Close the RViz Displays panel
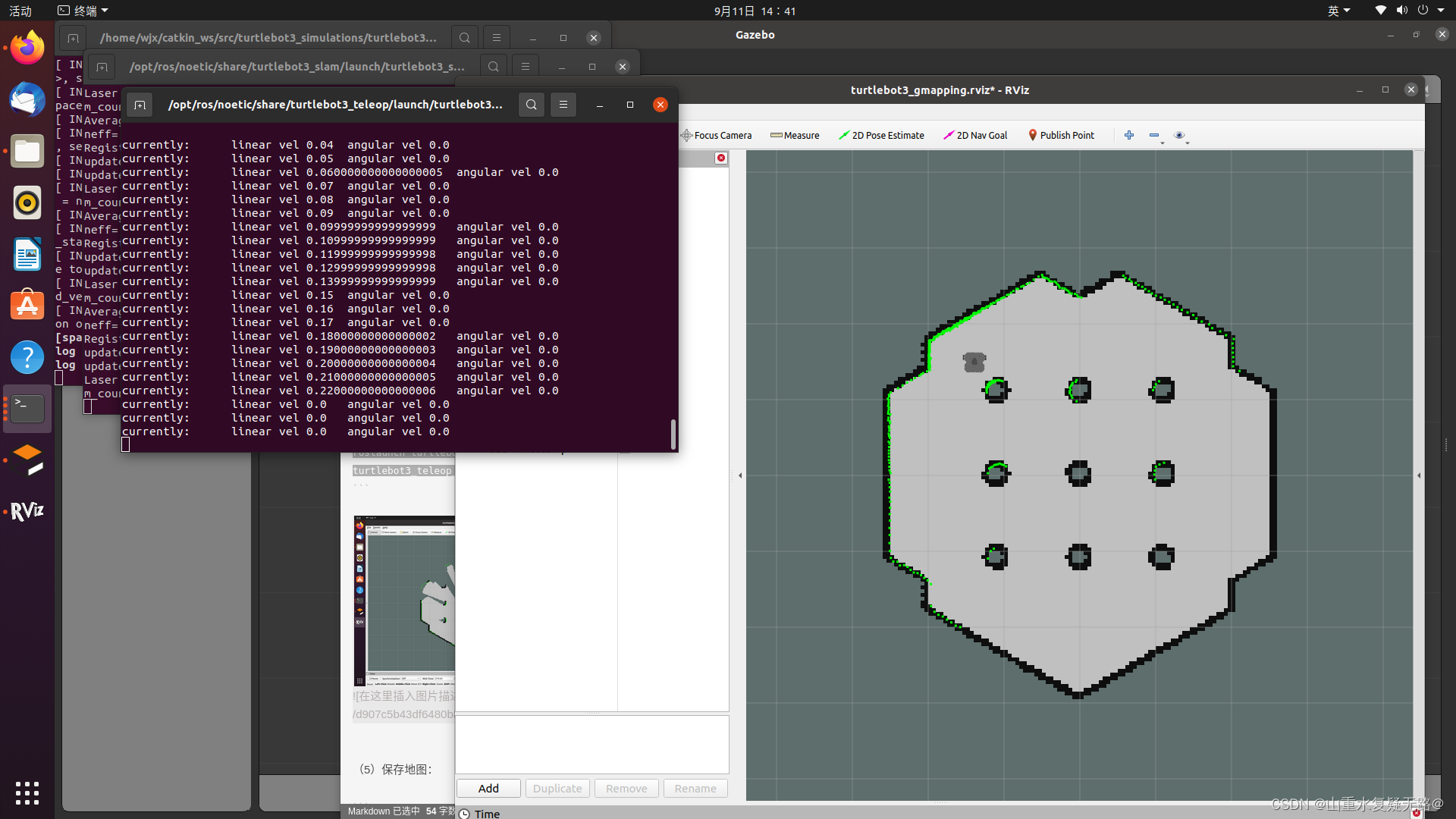 tap(721, 158)
